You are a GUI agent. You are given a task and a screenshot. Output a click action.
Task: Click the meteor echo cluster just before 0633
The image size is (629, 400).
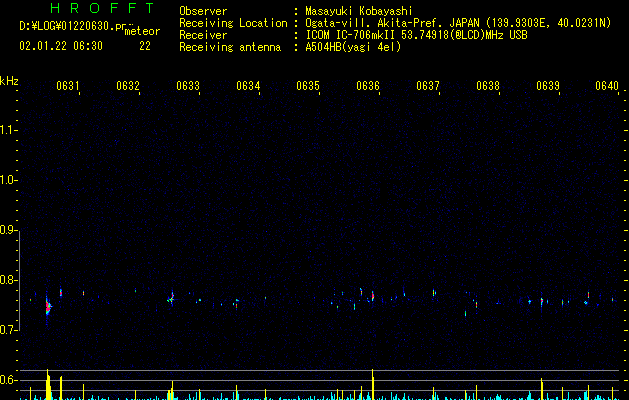(171, 298)
